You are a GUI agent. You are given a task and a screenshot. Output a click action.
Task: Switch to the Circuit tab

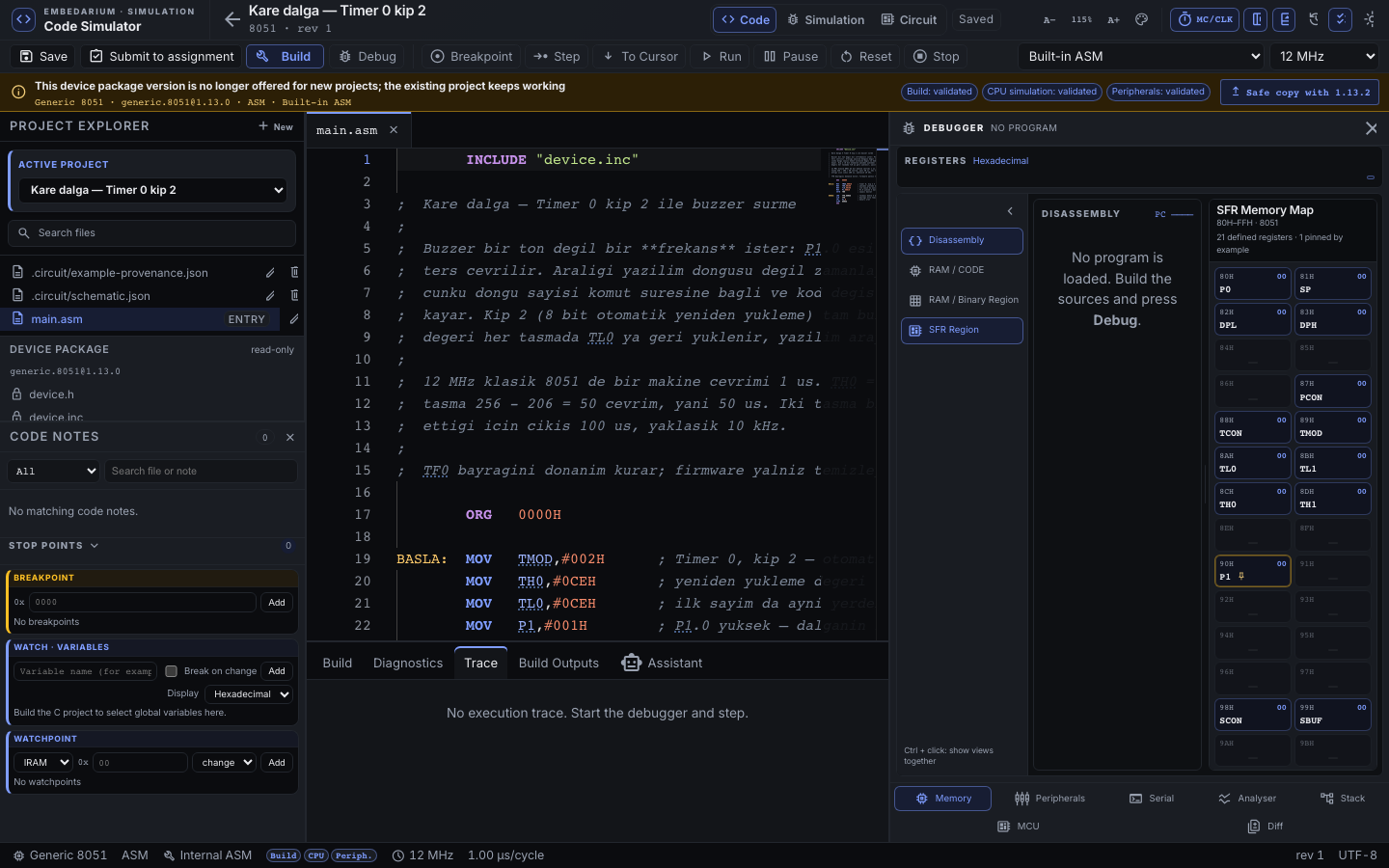(909, 19)
